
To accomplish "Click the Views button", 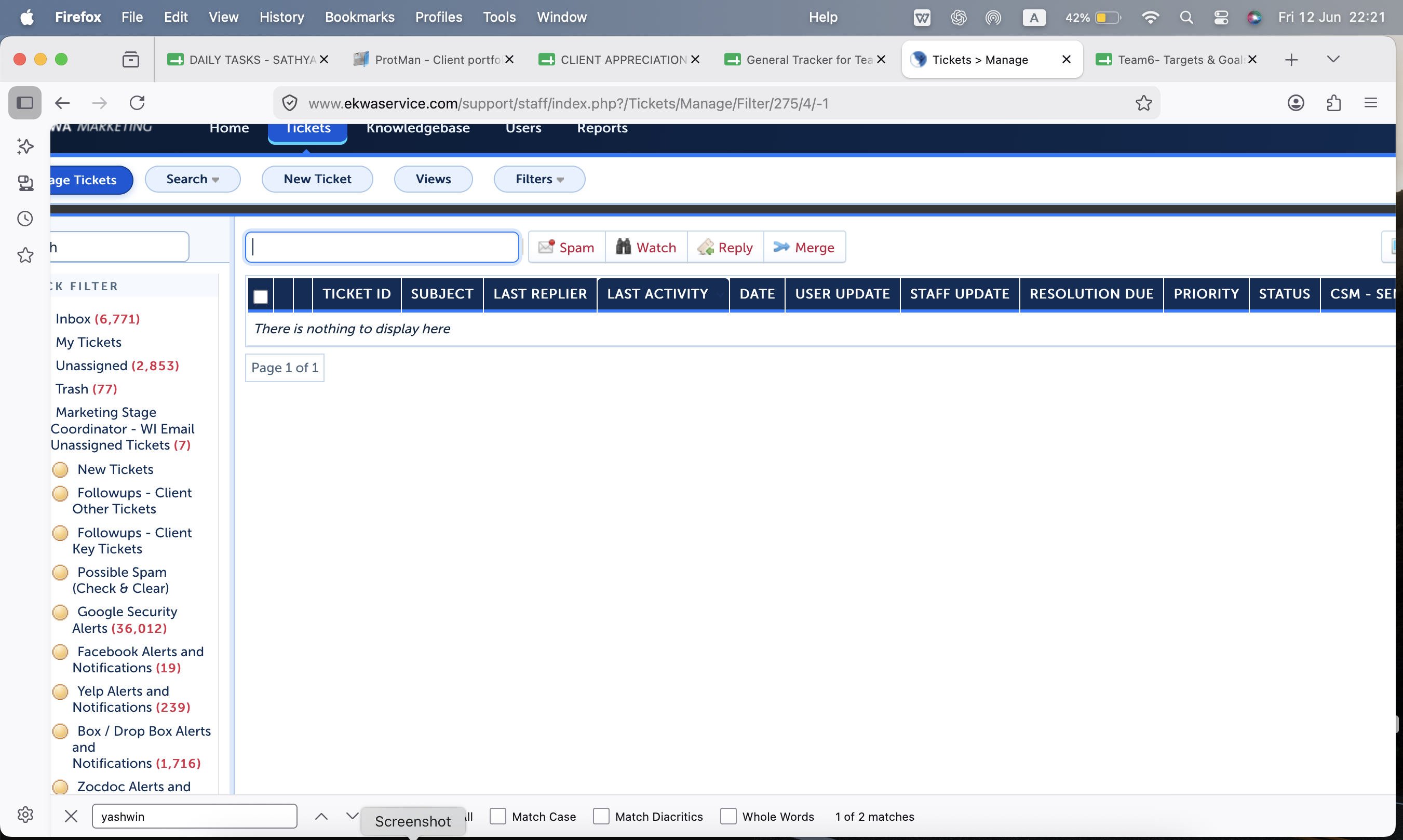I will (x=434, y=179).
